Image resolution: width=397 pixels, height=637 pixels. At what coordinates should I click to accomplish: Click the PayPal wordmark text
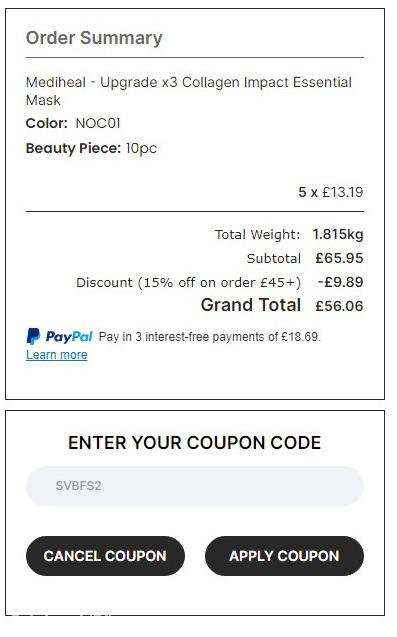(69, 337)
